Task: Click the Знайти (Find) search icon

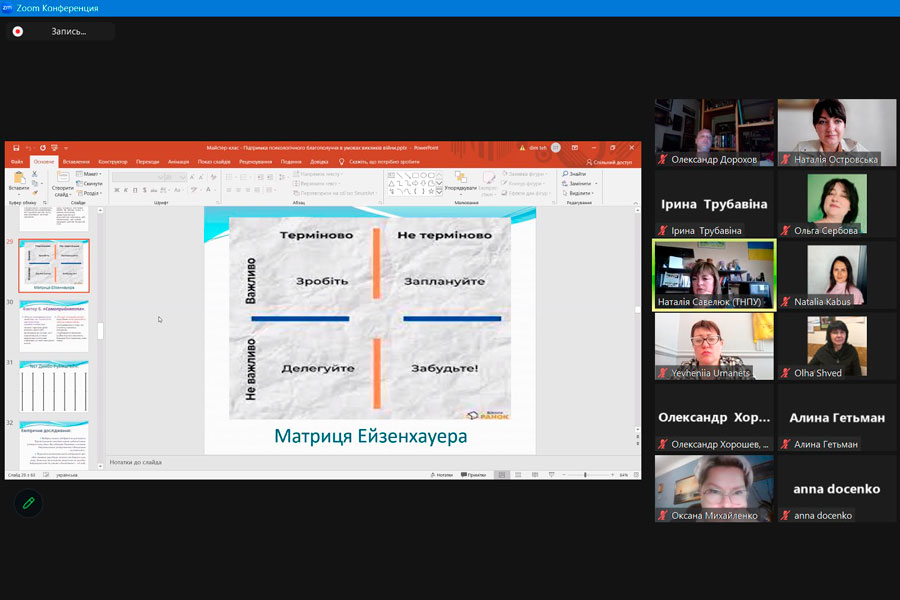Action: 564,174
